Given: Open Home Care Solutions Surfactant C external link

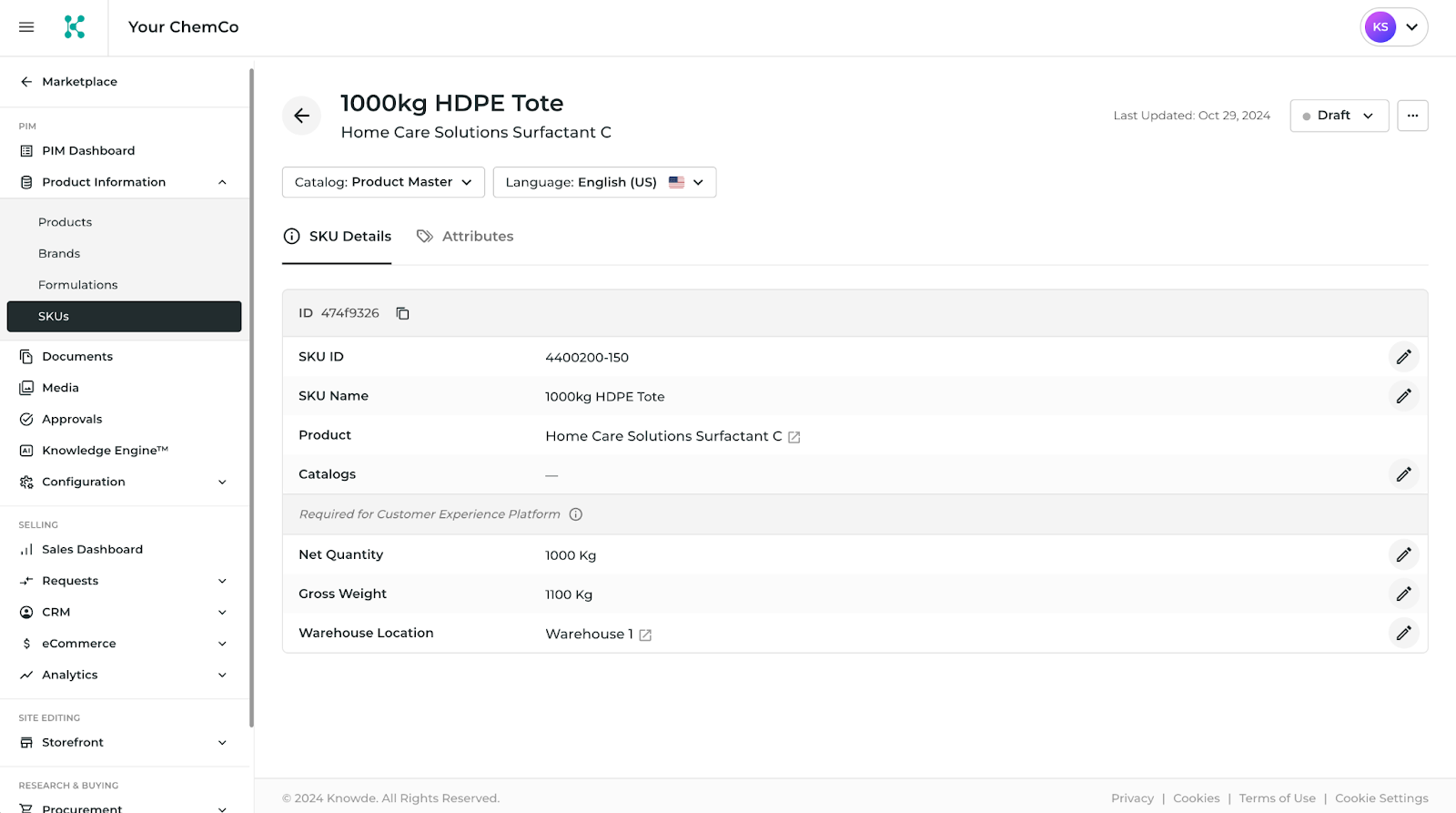Looking at the screenshot, I should tap(794, 437).
